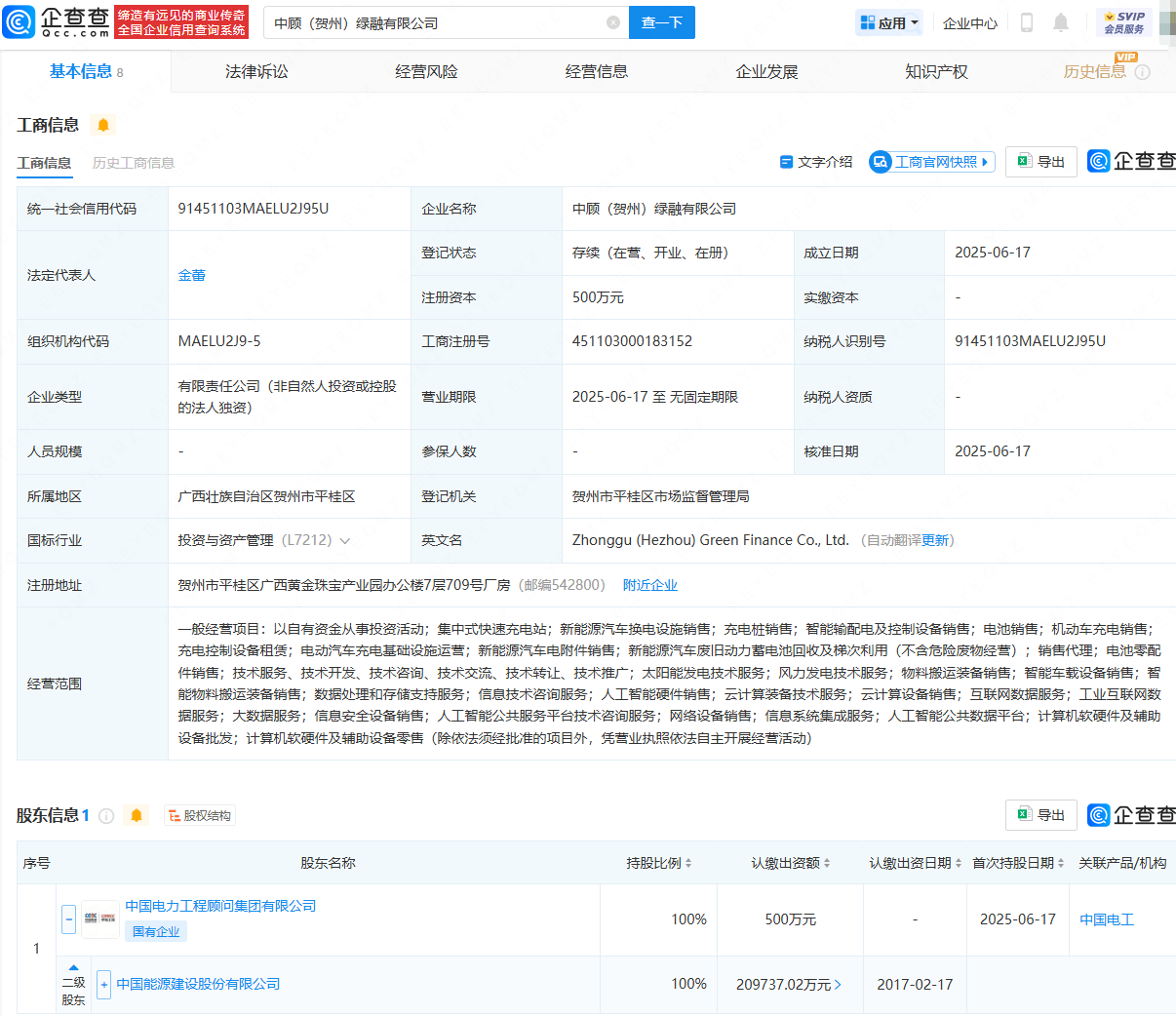1176x1016 pixels.
Task: Switch to 企业发展 tab
Action: pos(766,71)
